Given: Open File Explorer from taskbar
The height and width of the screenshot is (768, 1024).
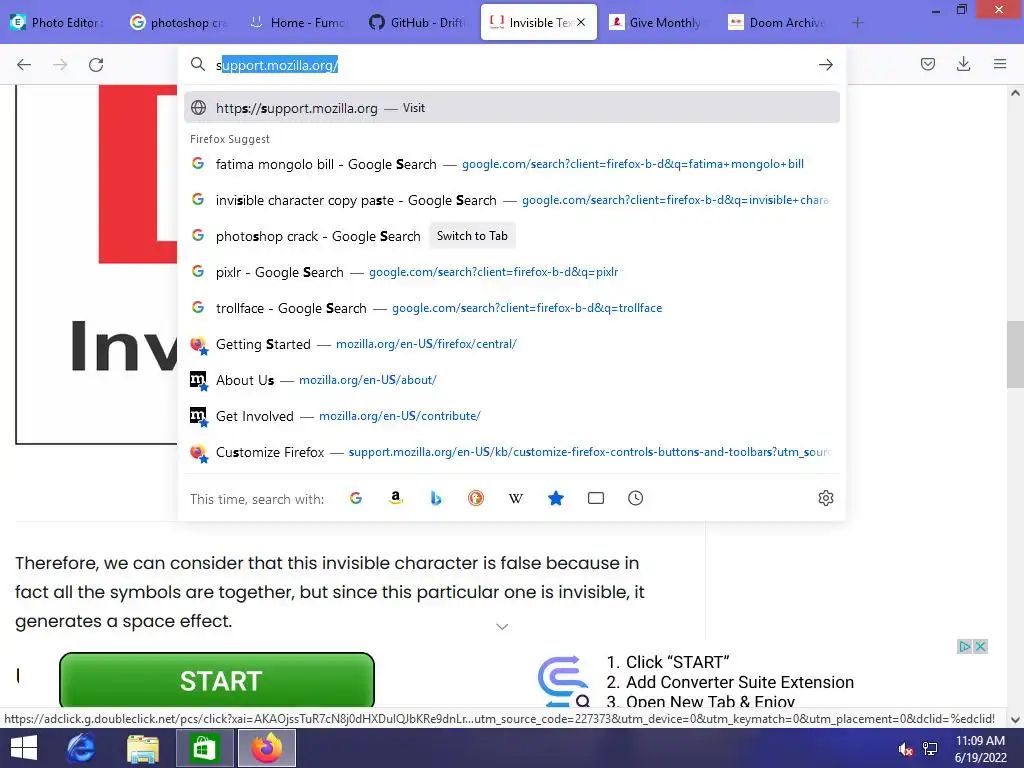Looking at the screenshot, I should (143, 748).
